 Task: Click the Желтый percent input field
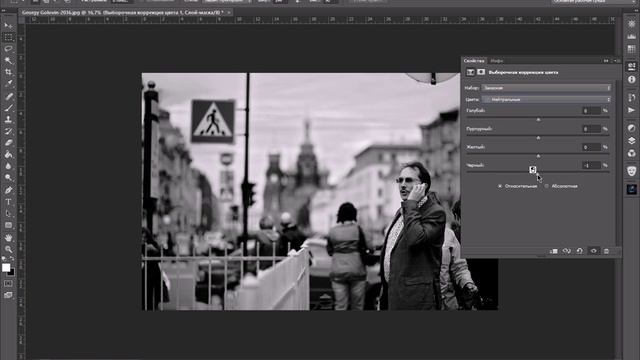[x=591, y=147]
